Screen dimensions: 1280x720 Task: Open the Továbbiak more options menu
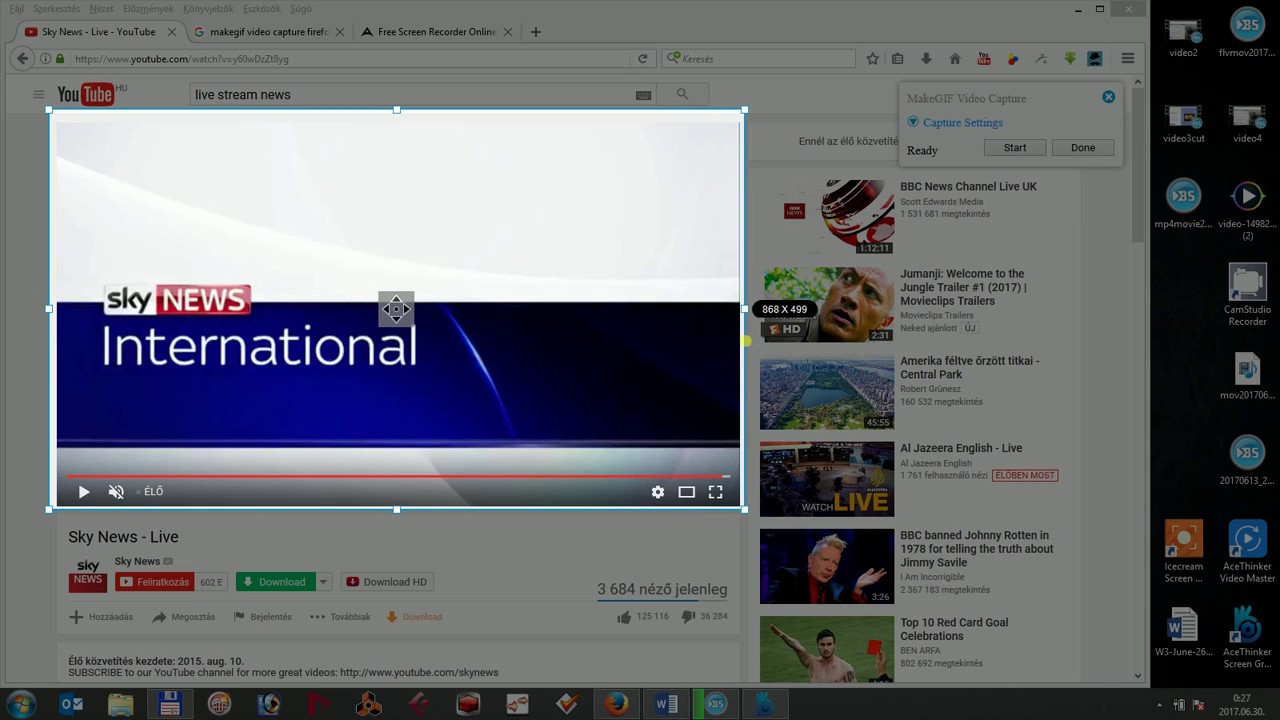(x=340, y=617)
